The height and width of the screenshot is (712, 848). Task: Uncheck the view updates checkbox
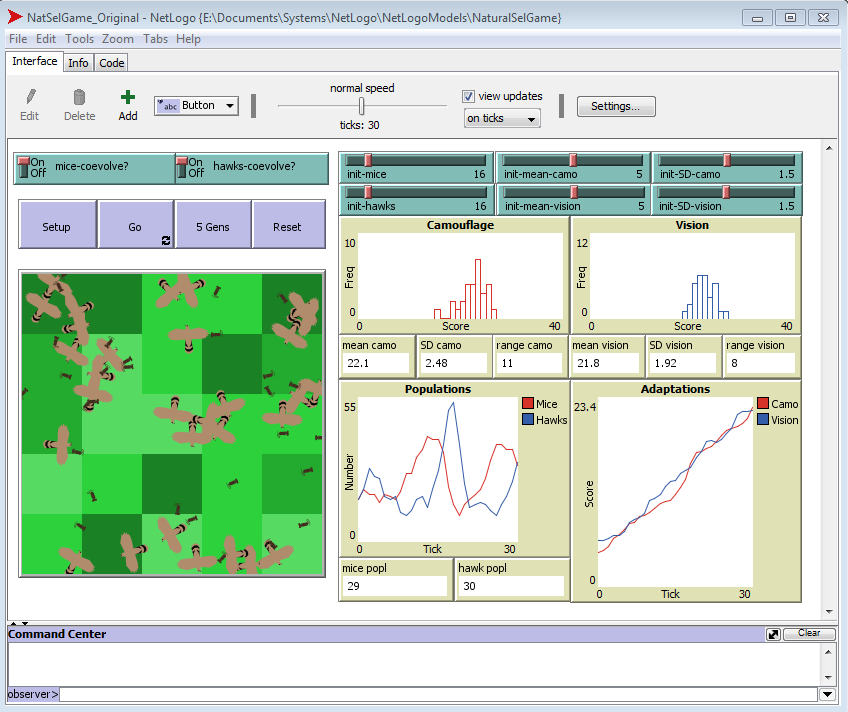[x=467, y=96]
